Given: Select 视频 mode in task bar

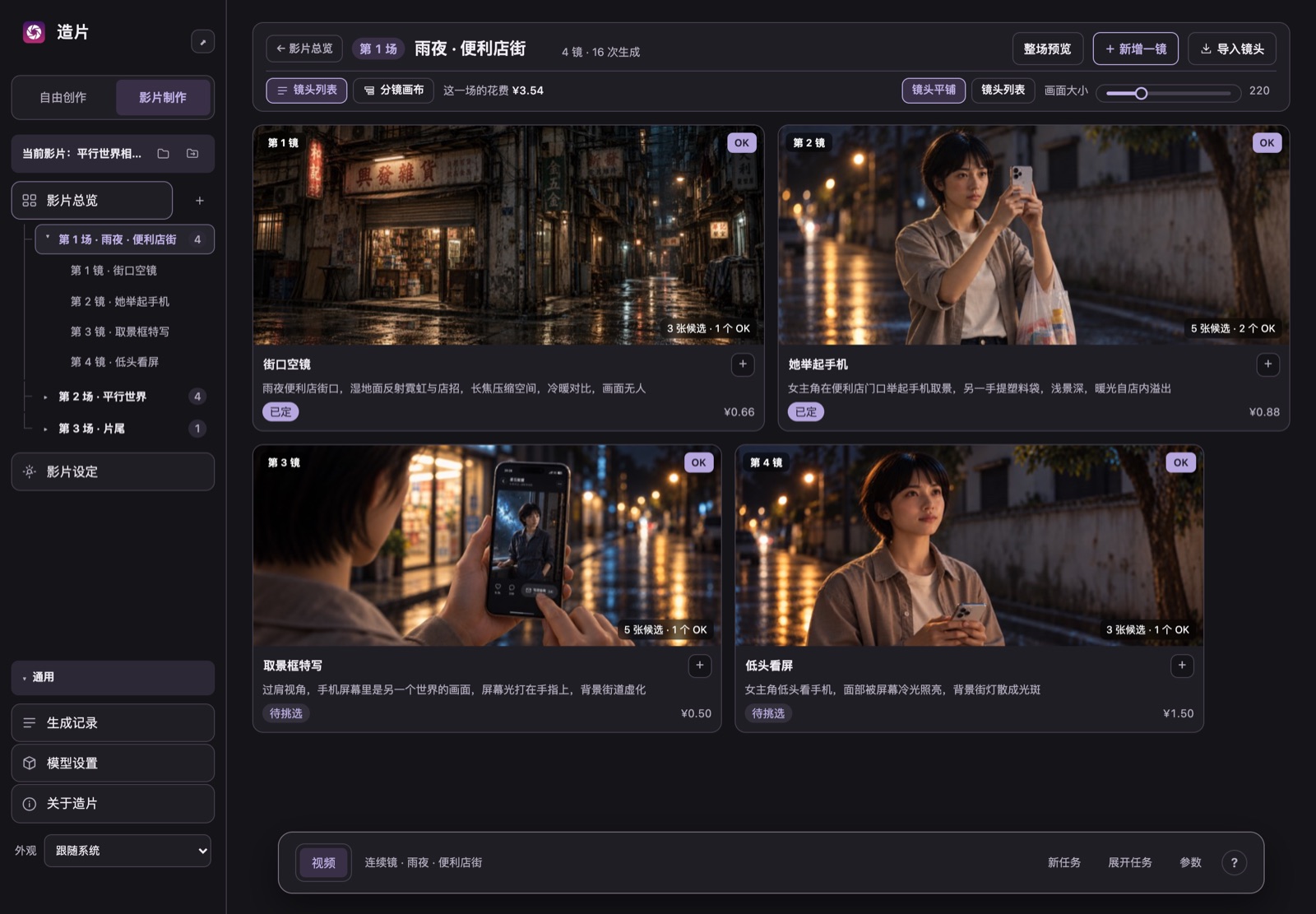Looking at the screenshot, I should tap(323, 862).
